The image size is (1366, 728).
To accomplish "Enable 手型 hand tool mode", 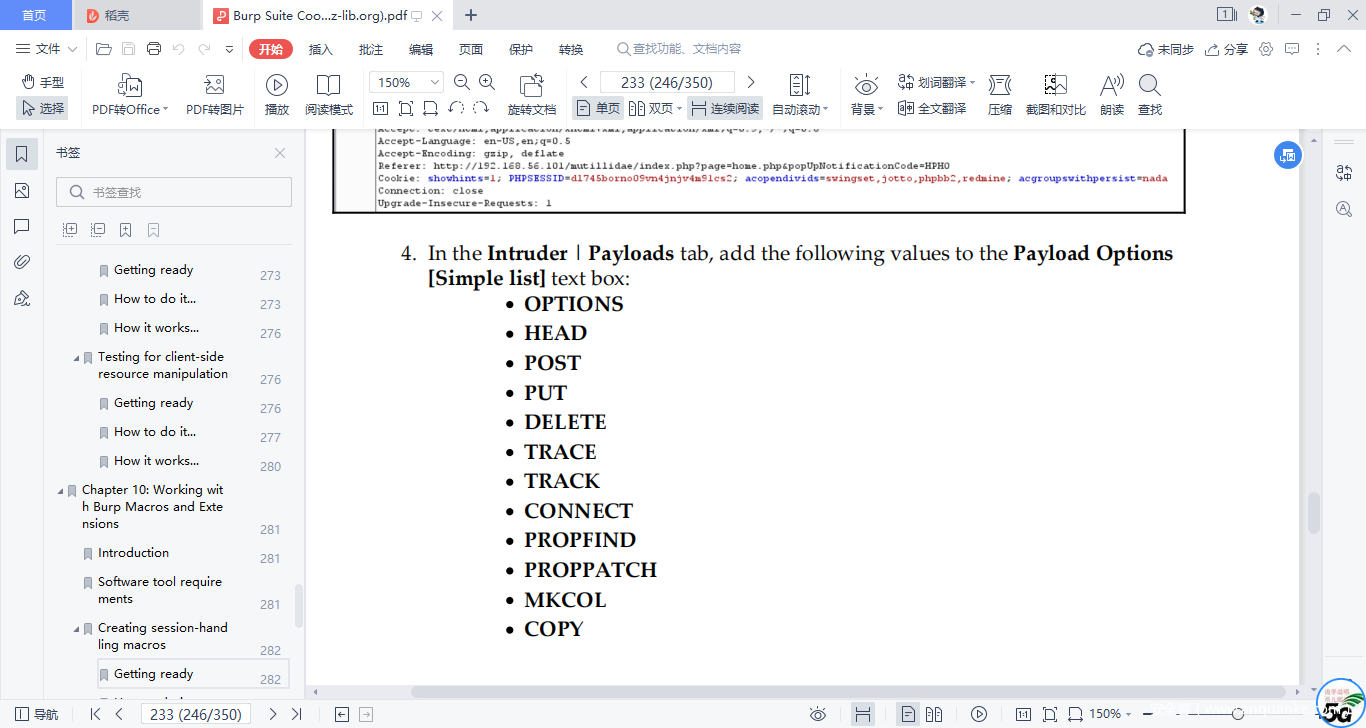I will click(x=42, y=82).
